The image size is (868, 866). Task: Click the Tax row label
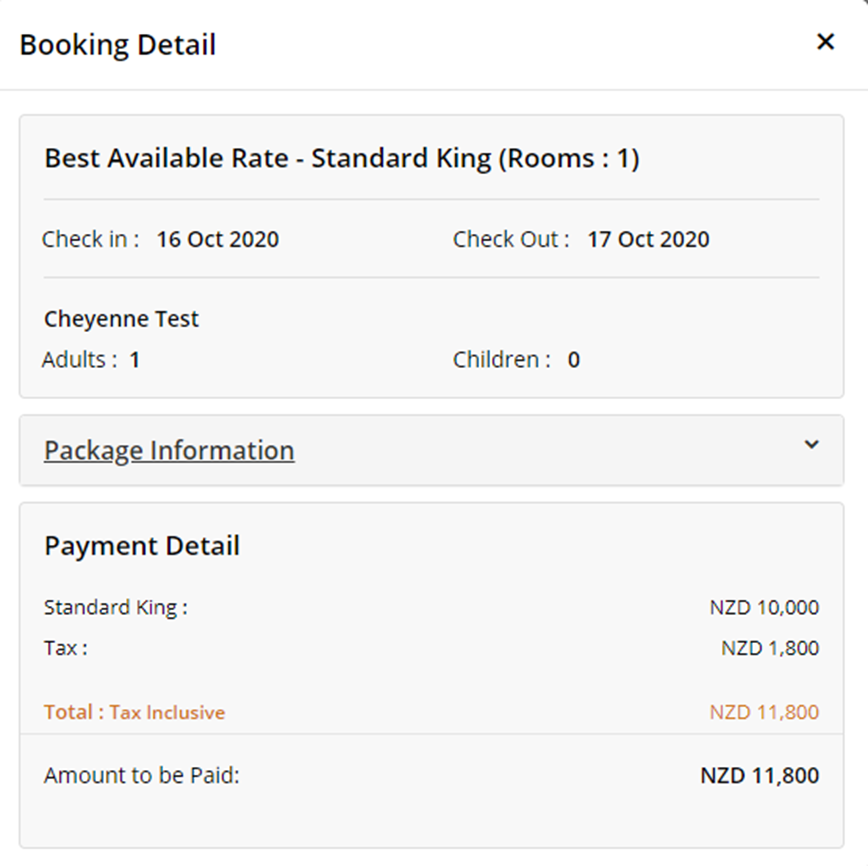pos(65,648)
